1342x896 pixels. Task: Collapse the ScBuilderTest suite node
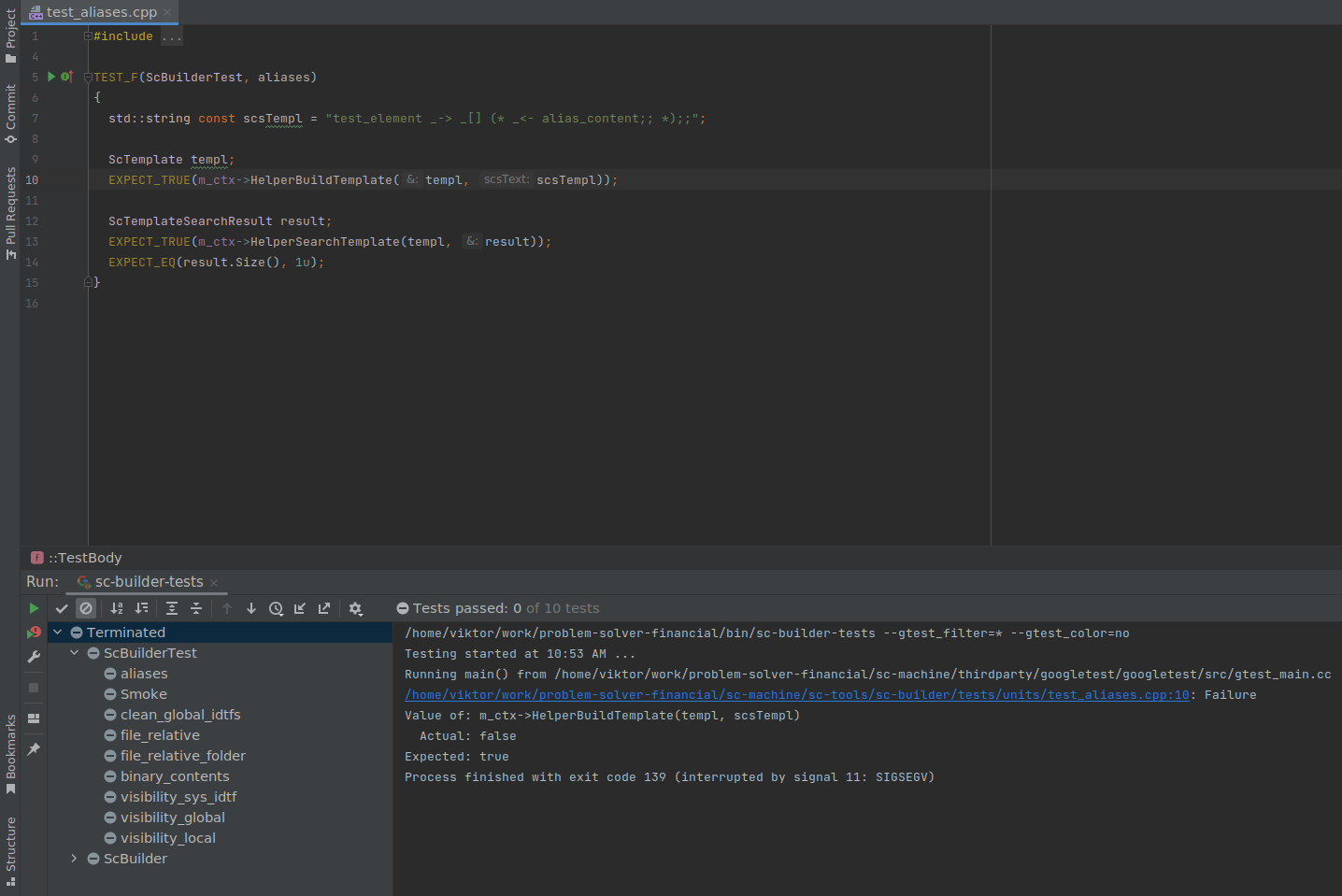(x=75, y=653)
